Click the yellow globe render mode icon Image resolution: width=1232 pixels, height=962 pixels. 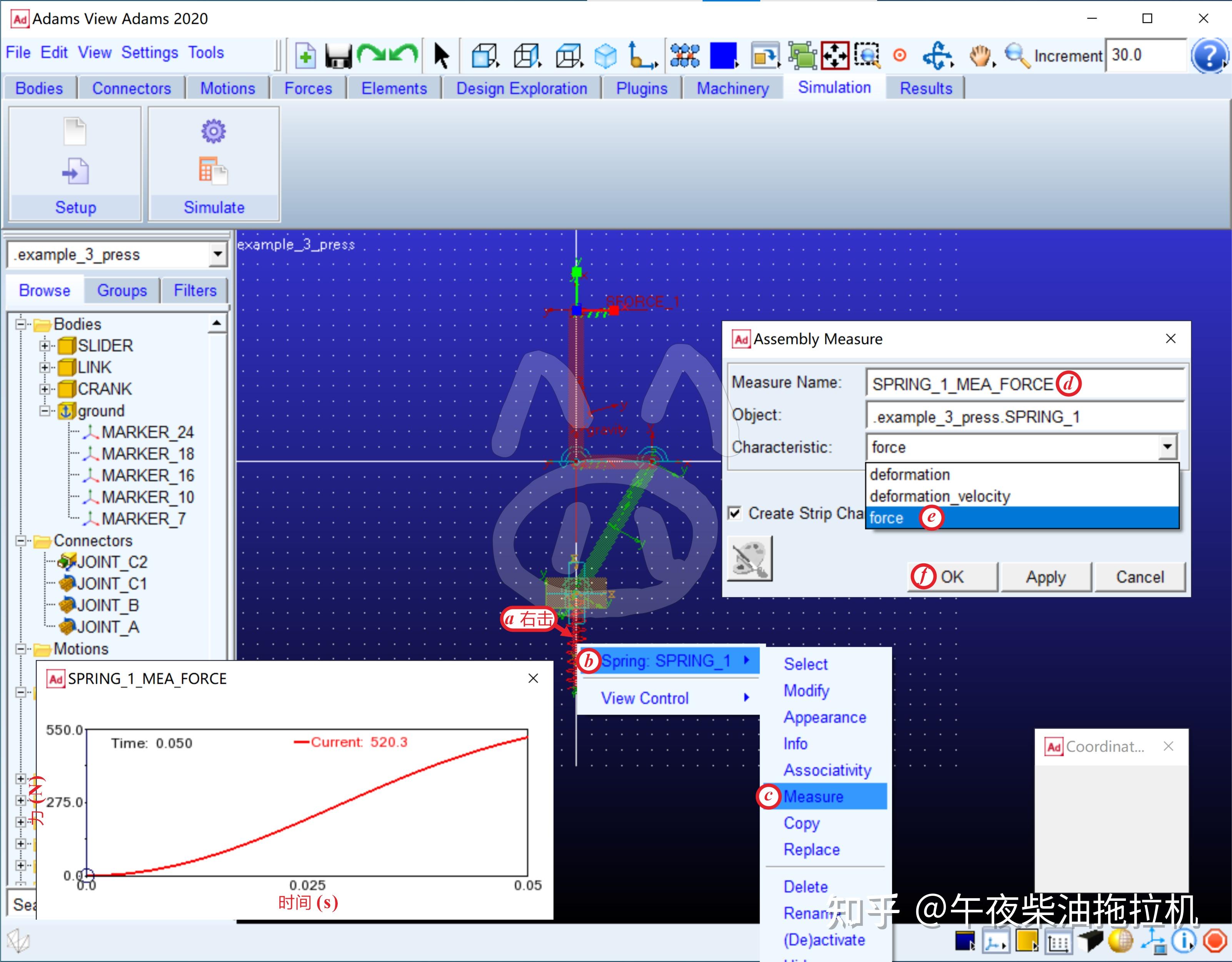[x=1120, y=941]
